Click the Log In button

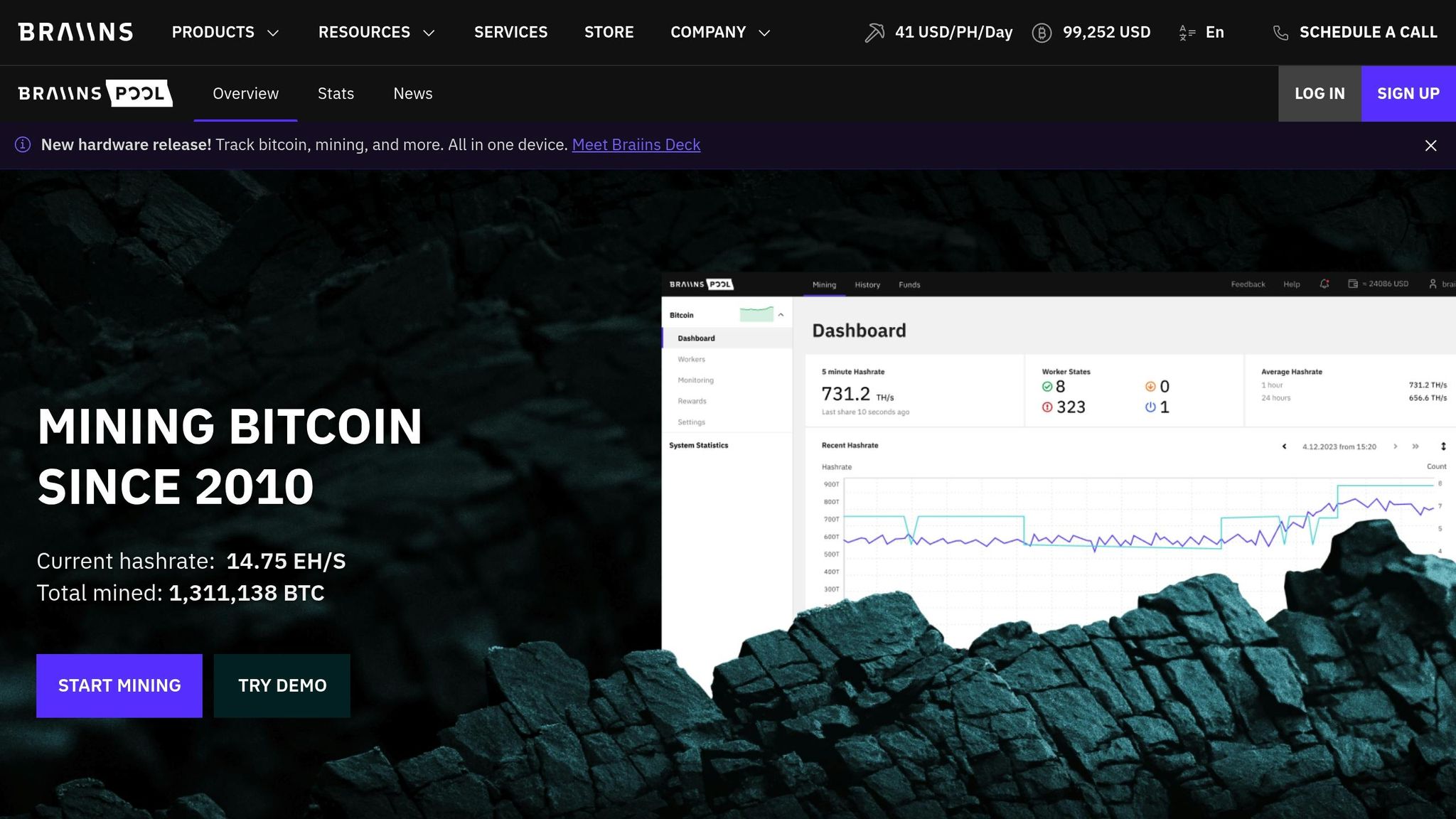coord(1319,94)
